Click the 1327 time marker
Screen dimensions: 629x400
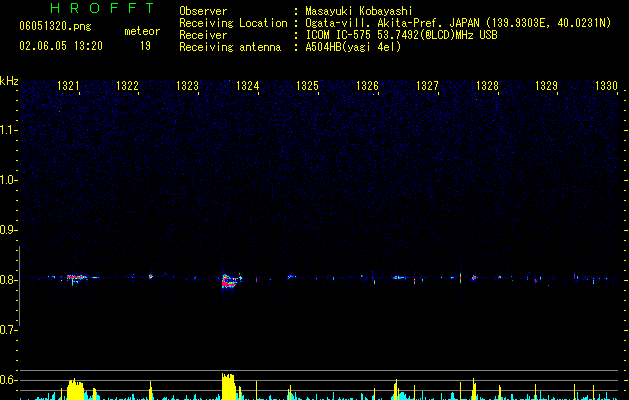(427, 86)
